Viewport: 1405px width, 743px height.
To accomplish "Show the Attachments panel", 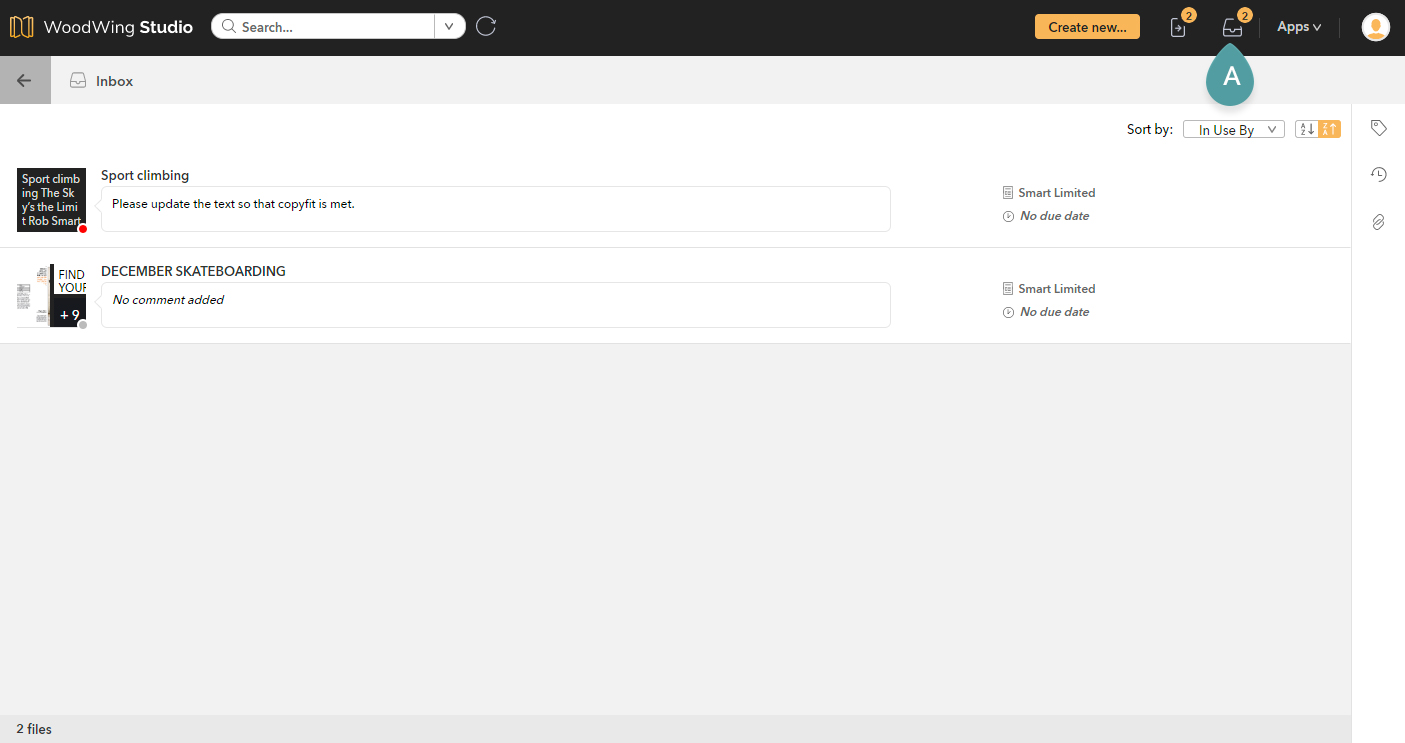I will click(x=1378, y=221).
